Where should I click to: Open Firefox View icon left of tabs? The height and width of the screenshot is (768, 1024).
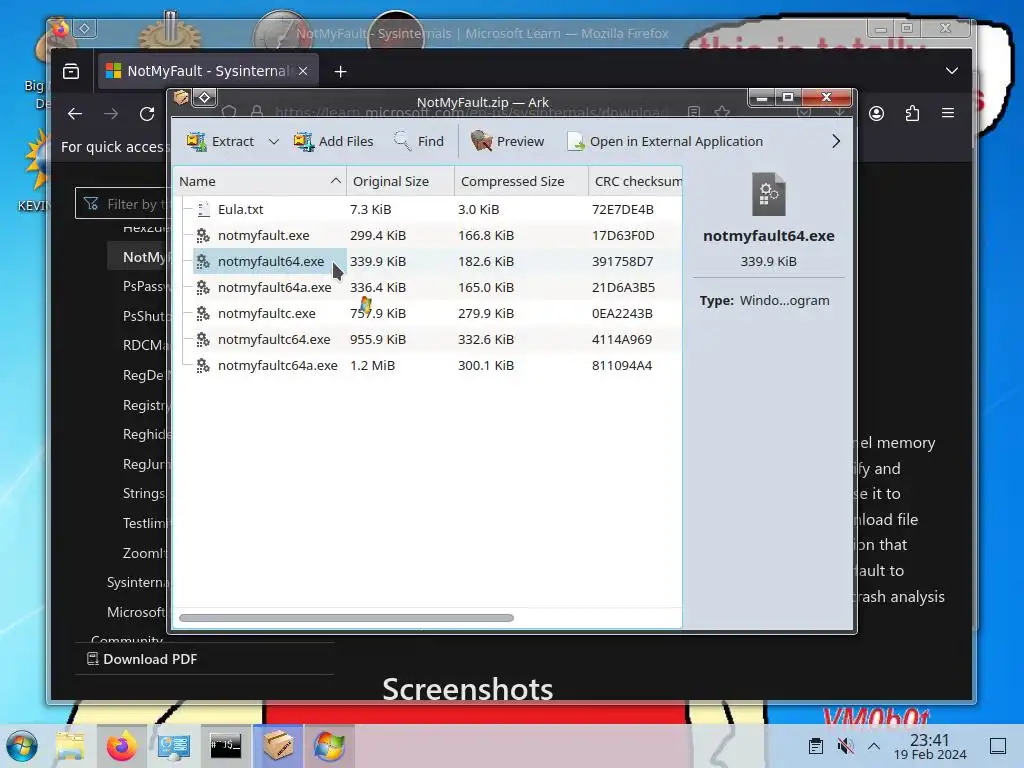click(x=71, y=71)
